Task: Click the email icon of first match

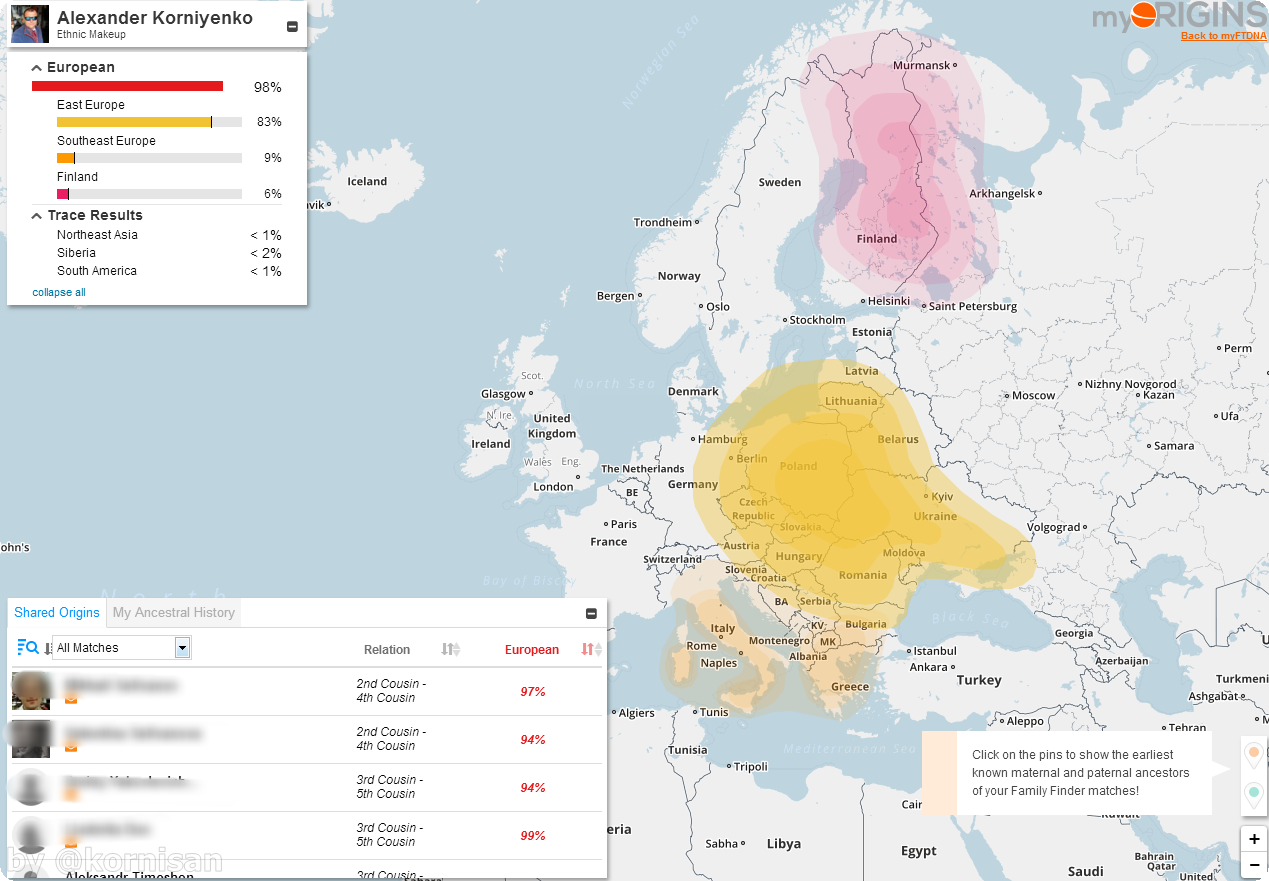Action: pyautogui.click(x=71, y=699)
